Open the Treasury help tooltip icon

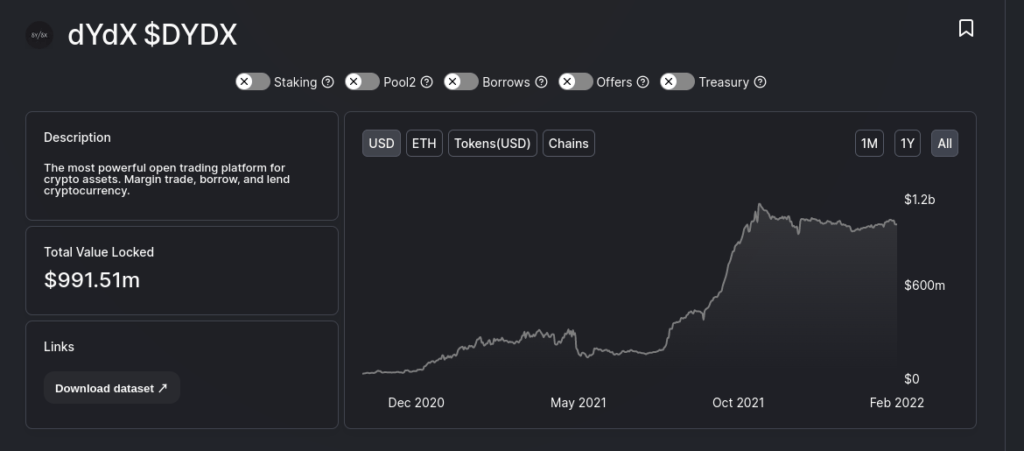coord(760,82)
